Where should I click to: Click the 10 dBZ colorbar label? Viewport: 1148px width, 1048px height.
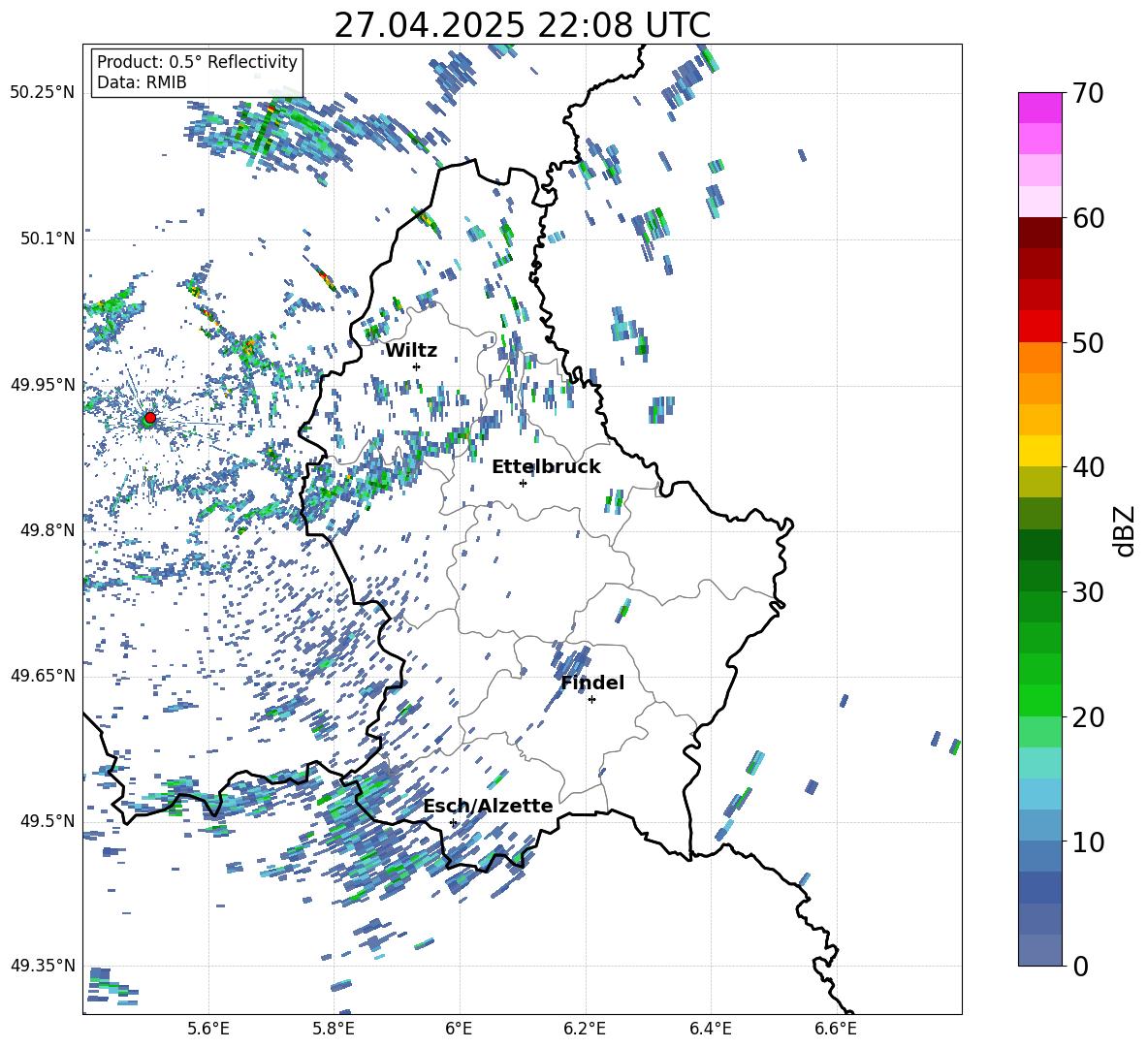[x=1088, y=842]
